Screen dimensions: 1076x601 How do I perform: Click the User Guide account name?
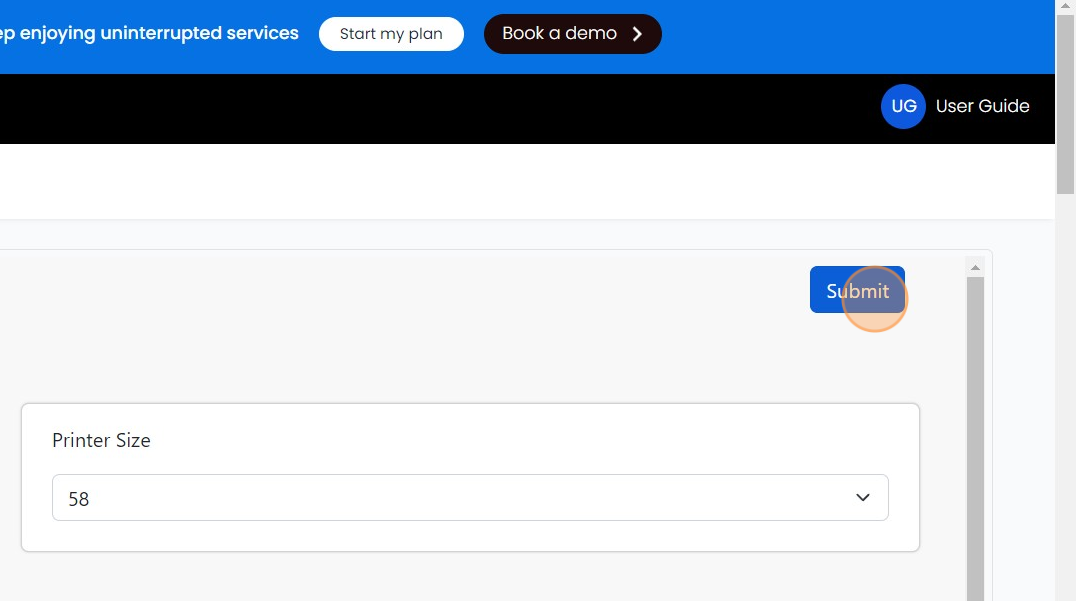tap(982, 106)
